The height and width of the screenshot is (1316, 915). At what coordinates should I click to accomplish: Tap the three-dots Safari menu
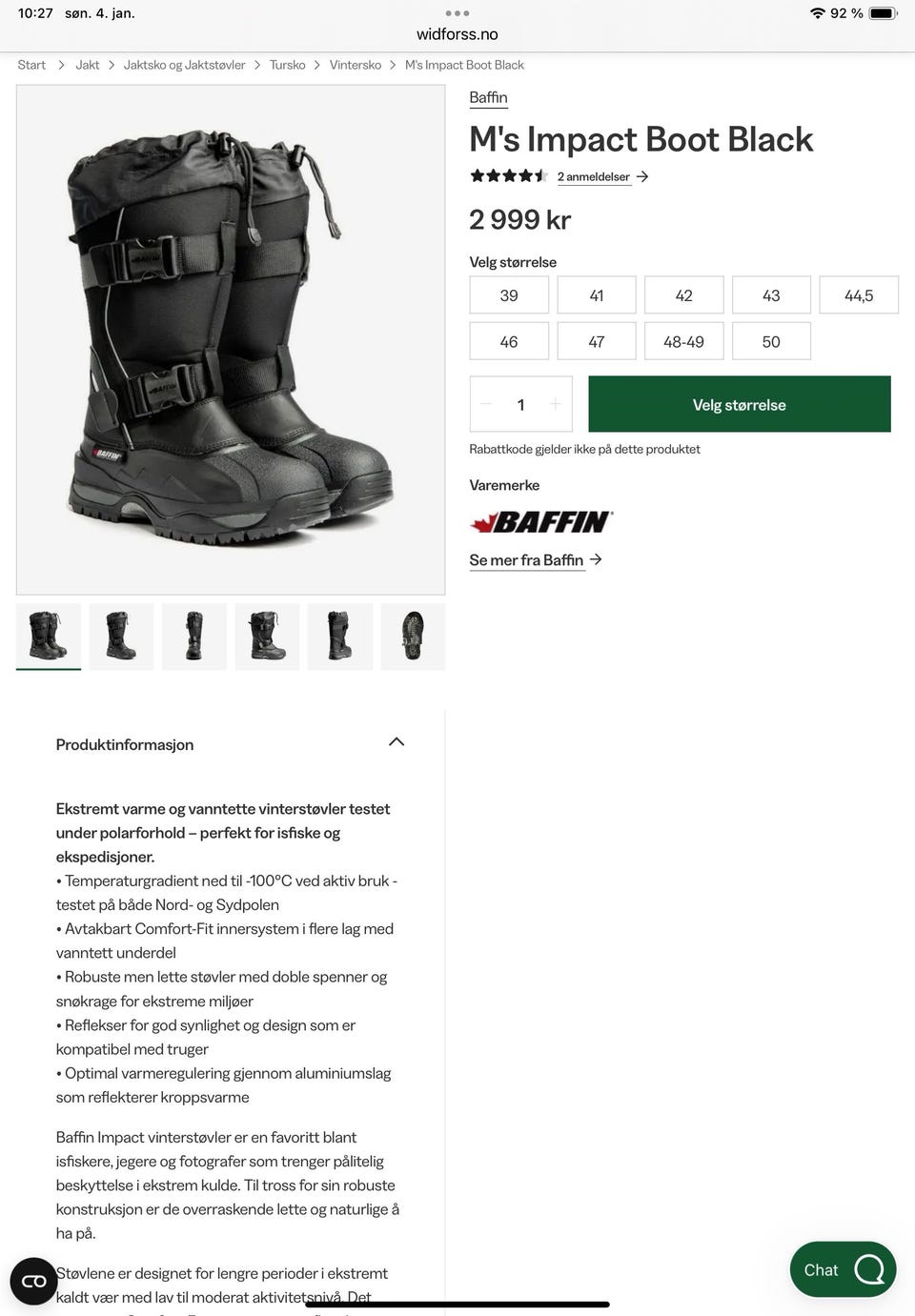457,13
